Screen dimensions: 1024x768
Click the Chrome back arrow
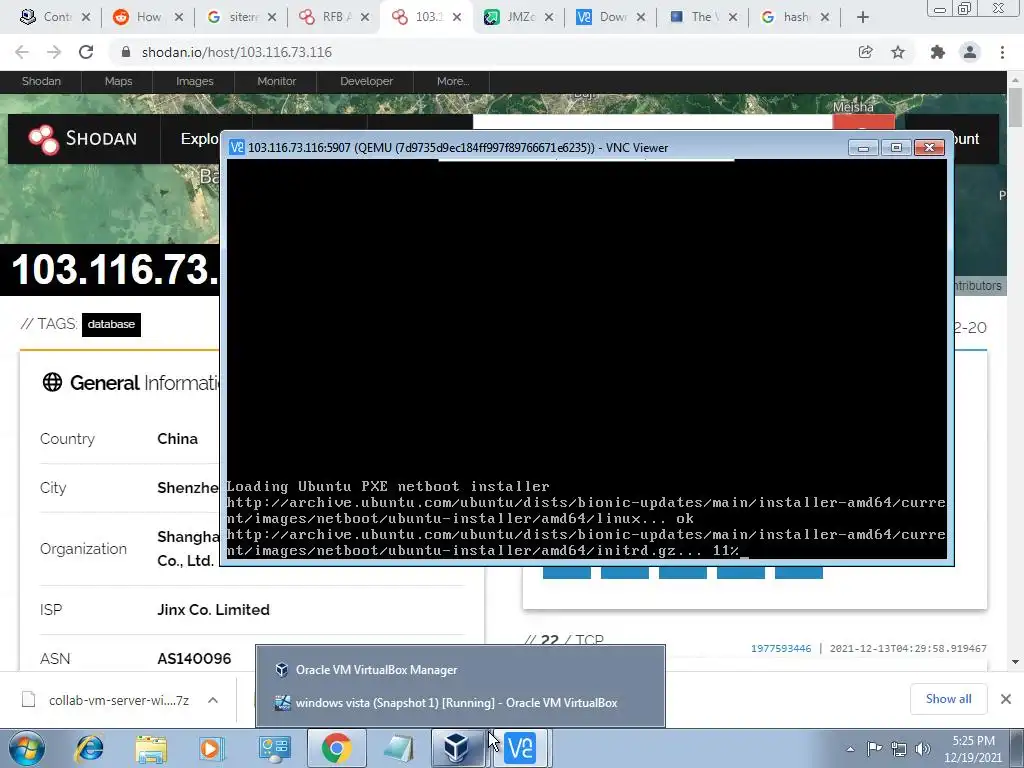click(x=22, y=52)
